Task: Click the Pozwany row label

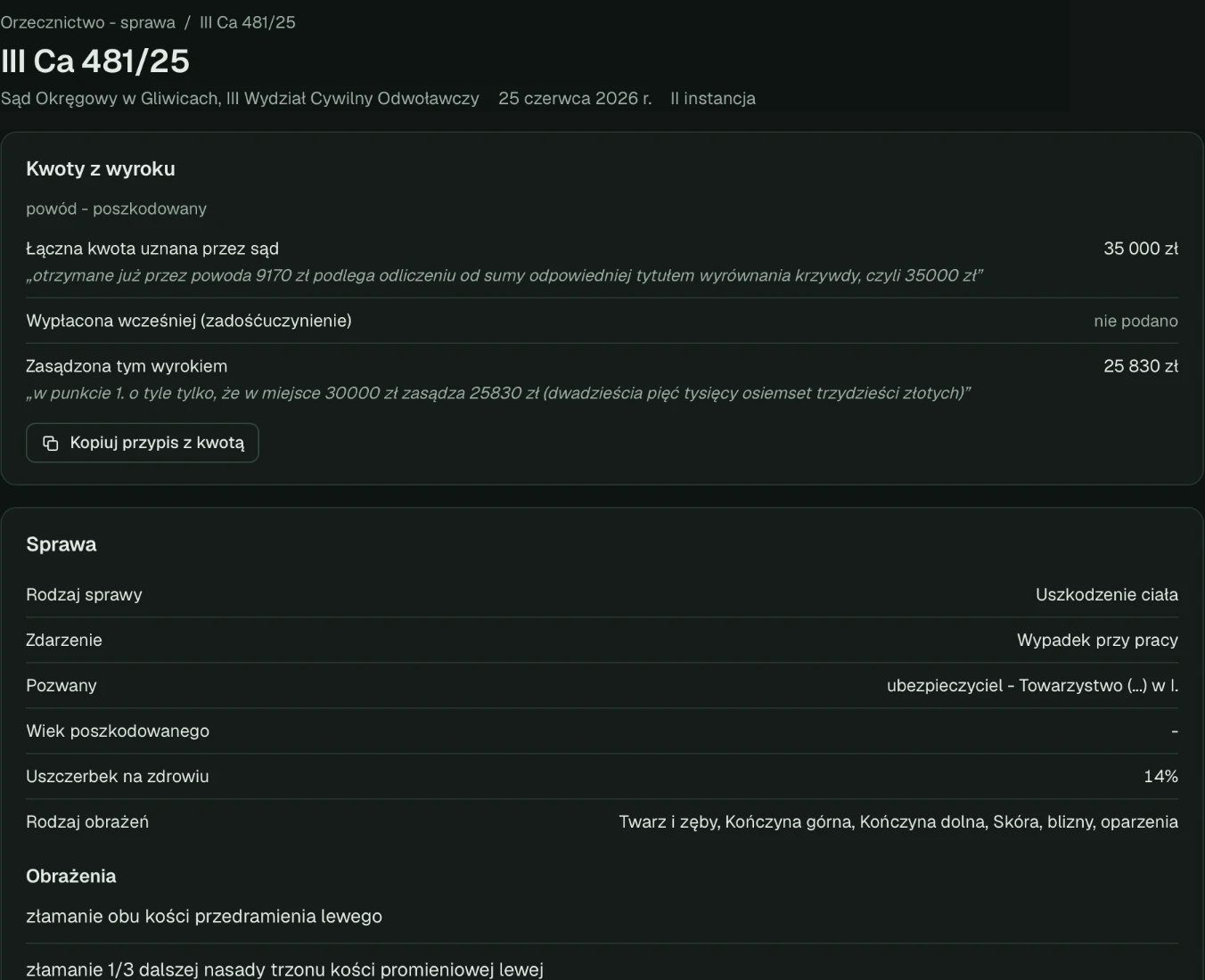Action: coord(61,685)
